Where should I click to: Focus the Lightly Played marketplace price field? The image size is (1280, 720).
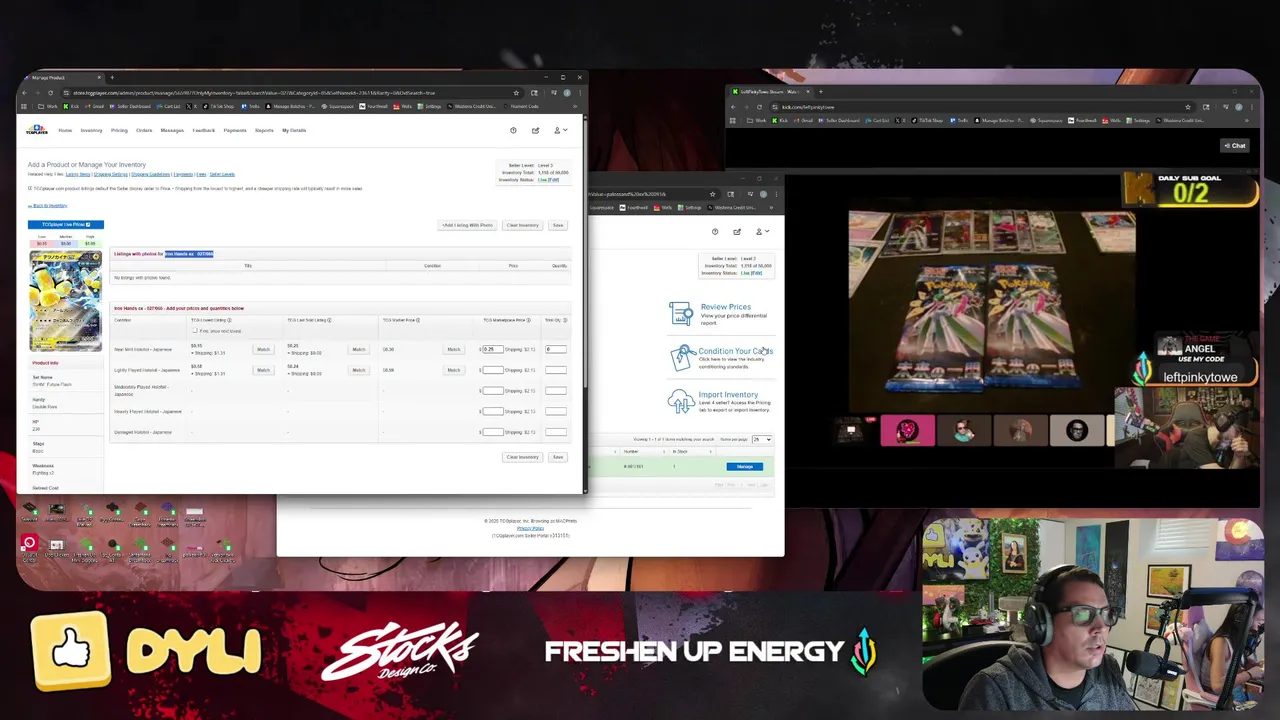pyautogui.click(x=493, y=370)
